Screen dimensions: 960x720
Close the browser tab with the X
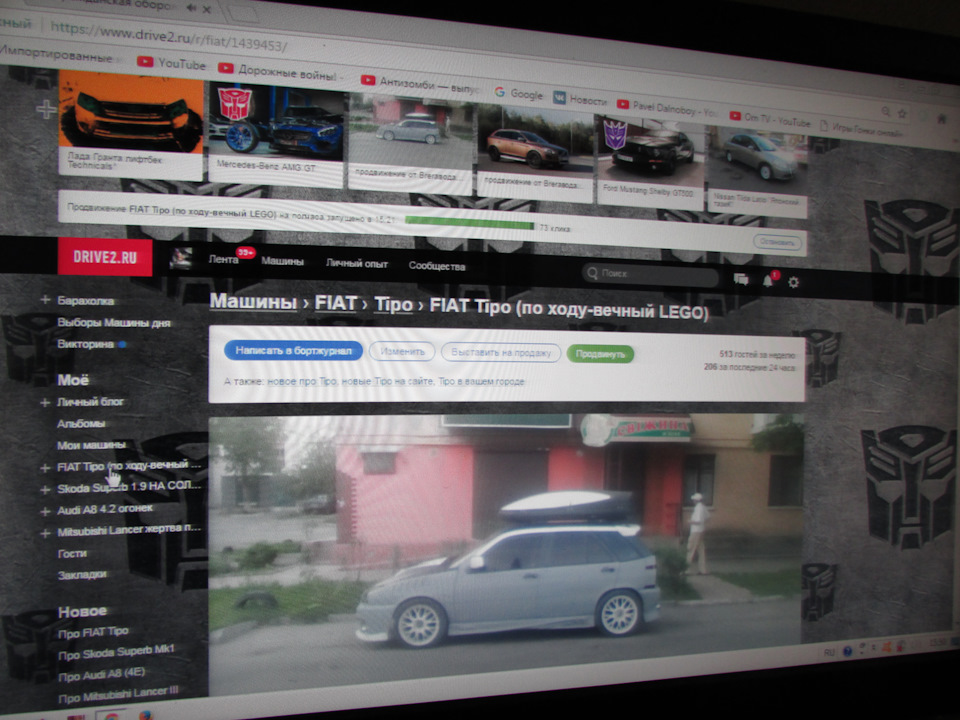[x=207, y=9]
